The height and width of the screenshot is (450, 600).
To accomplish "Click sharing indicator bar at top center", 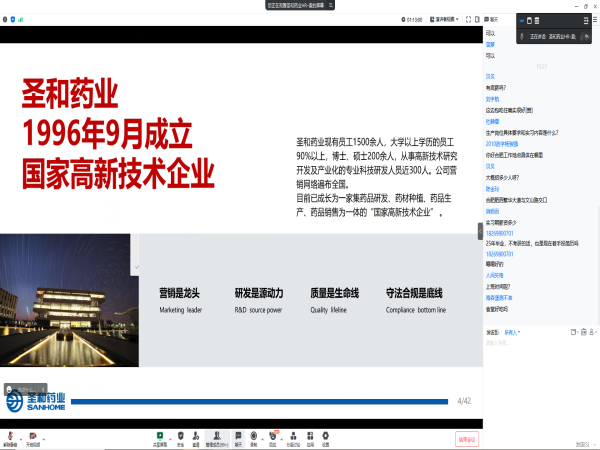I will click(300, 5).
